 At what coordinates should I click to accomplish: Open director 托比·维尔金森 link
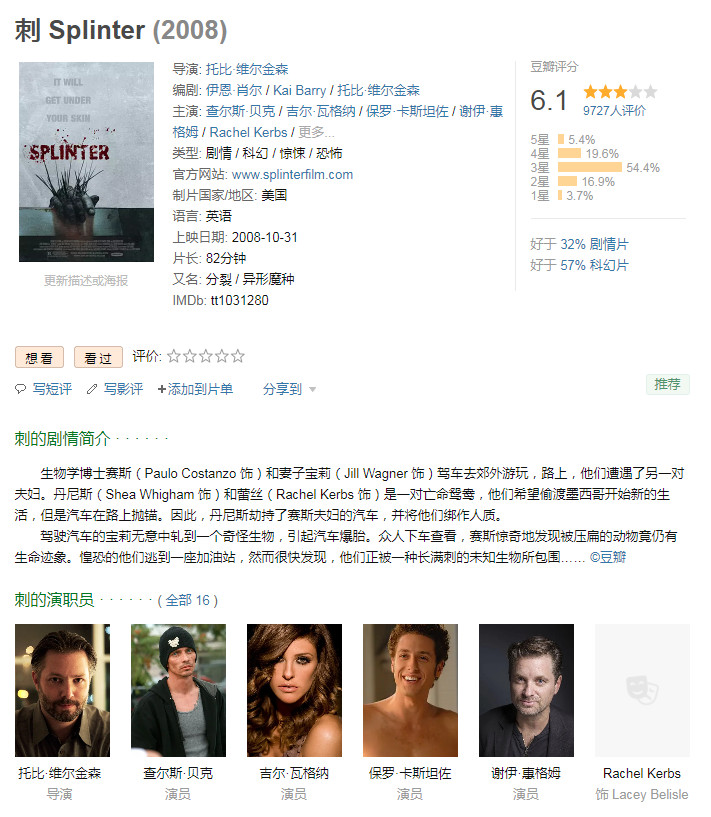pyautogui.click(x=247, y=69)
